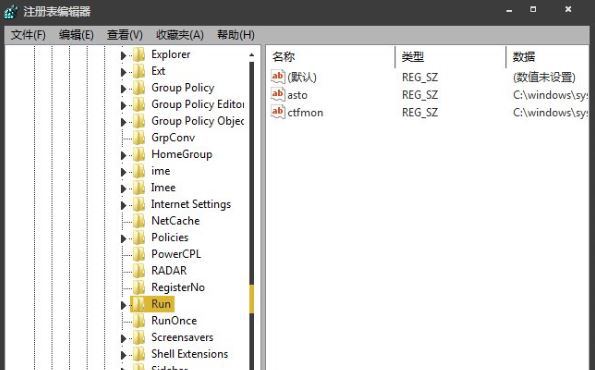Expand the Ext key
595x370 pixels.
pyautogui.click(x=123, y=72)
